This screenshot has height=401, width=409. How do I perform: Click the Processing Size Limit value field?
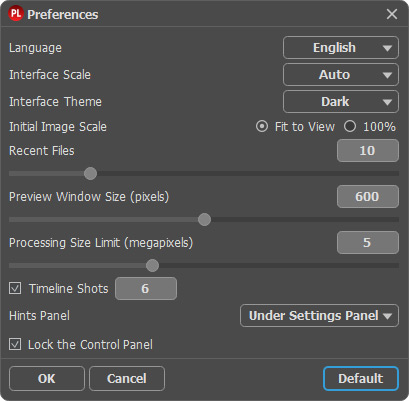click(x=368, y=243)
